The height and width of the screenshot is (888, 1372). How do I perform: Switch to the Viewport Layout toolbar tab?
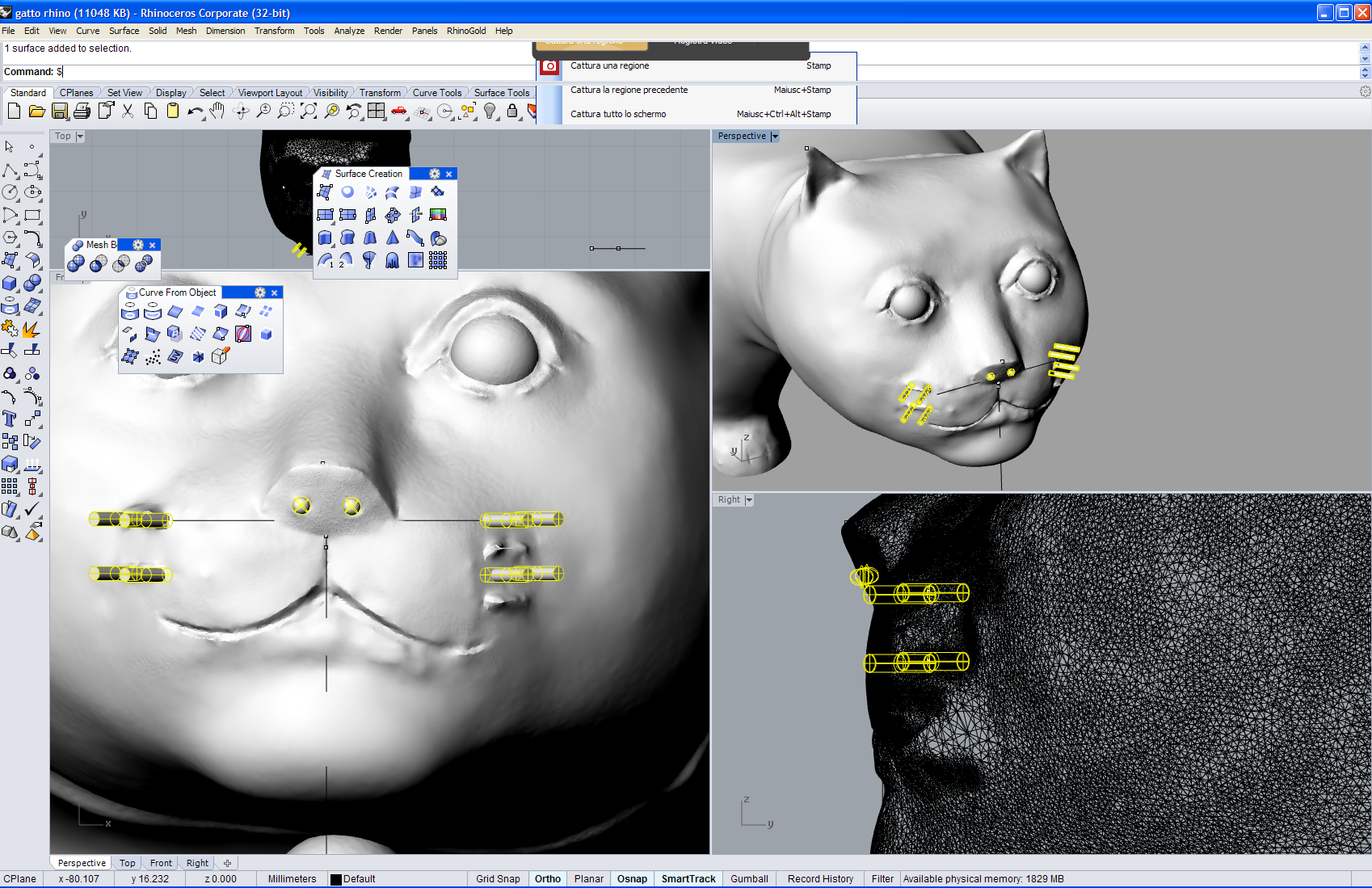pyautogui.click(x=270, y=93)
